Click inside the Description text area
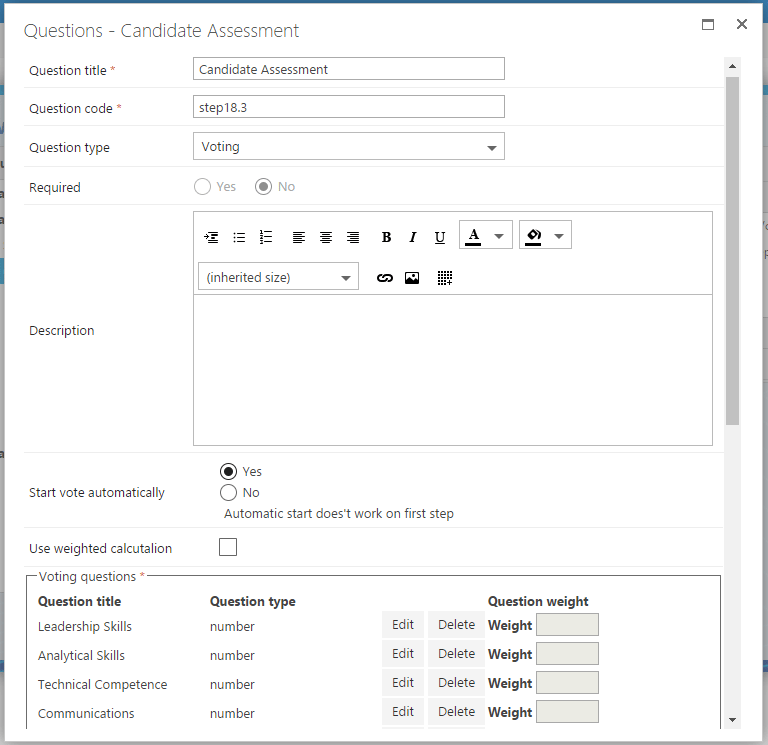Image resolution: width=768 pixels, height=745 pixels. 453,370
